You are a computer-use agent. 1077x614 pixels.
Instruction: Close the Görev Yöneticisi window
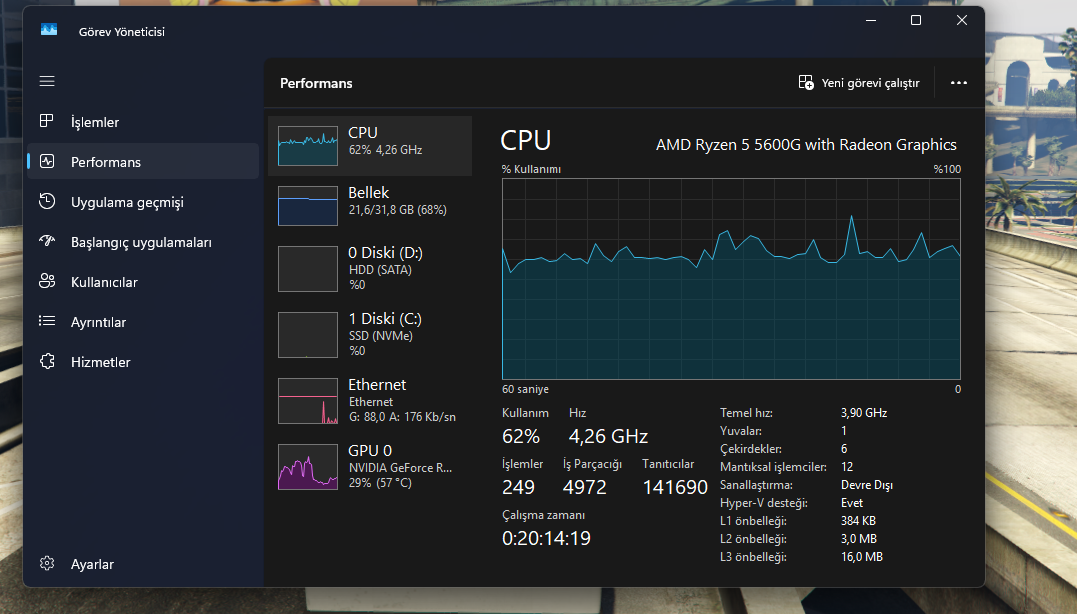tap(962, 21)
